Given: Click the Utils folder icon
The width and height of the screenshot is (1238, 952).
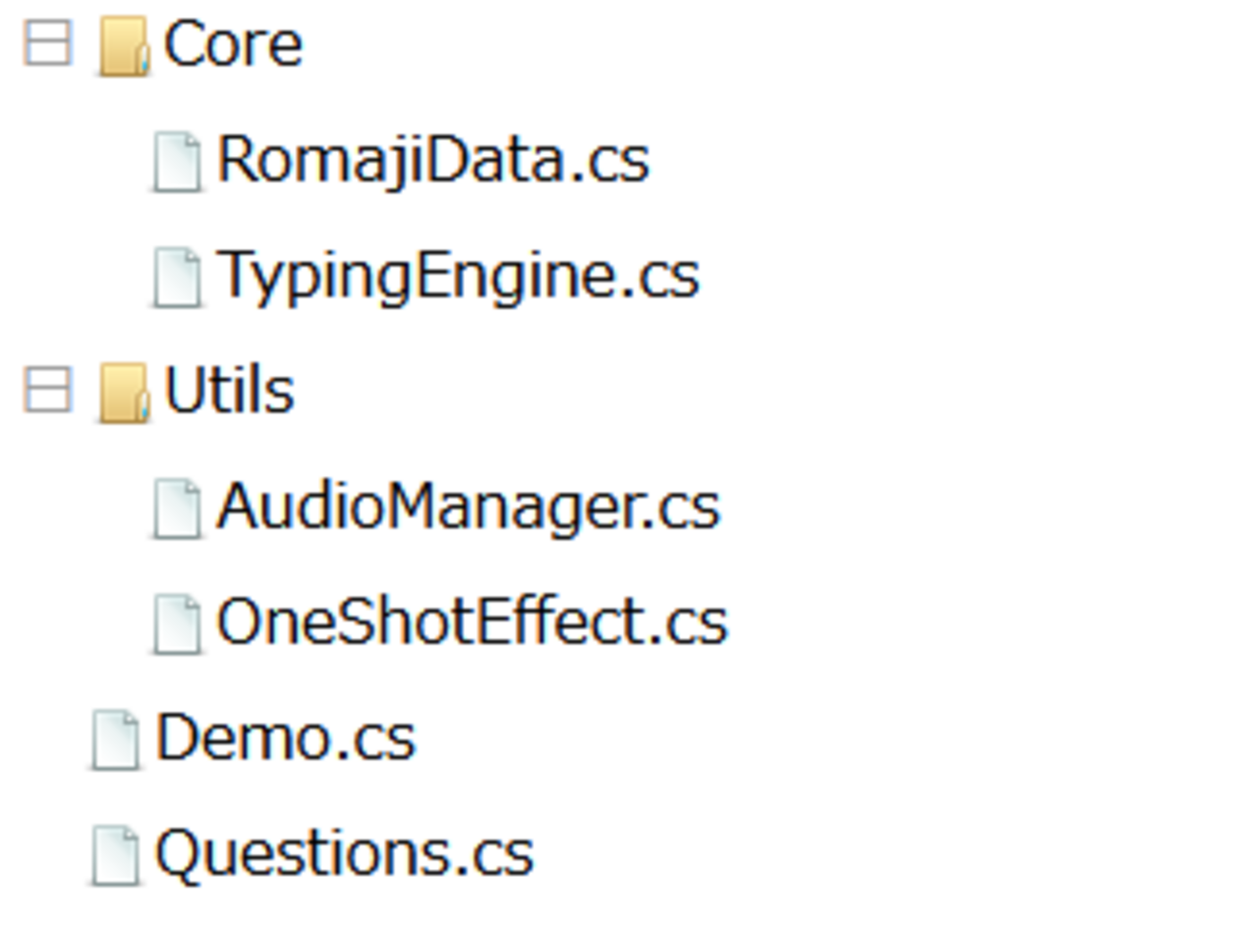Looking at the screenshot, I should (x=124, y=392).
